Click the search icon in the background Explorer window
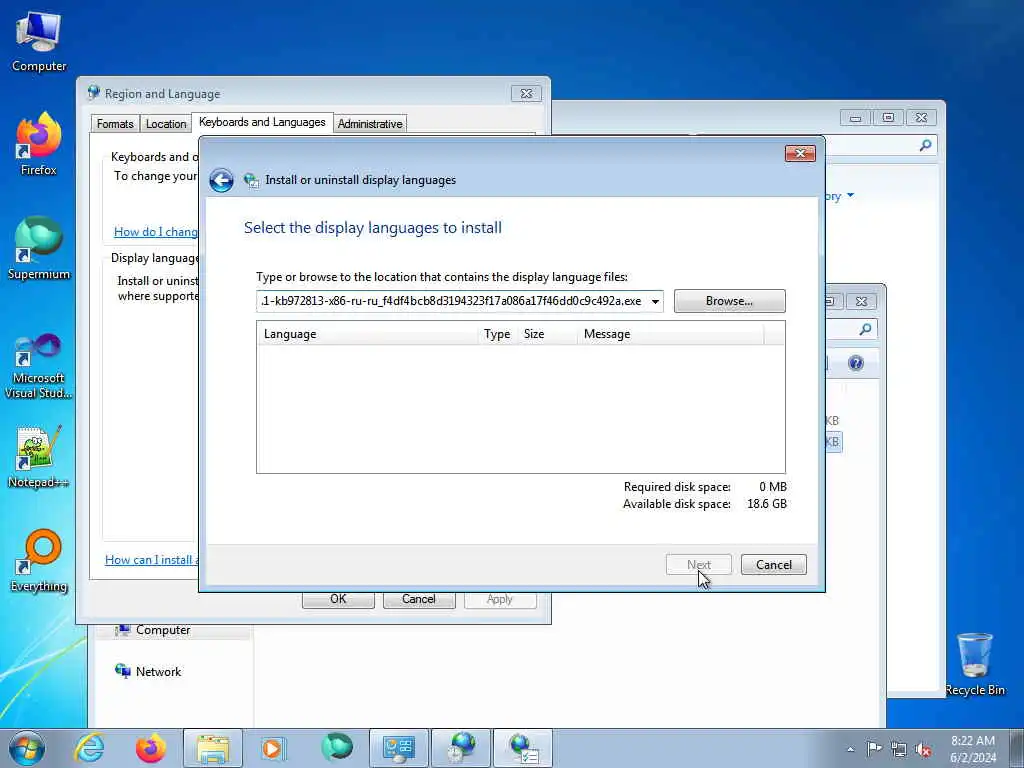1024x768 pixels. (925, 145)
